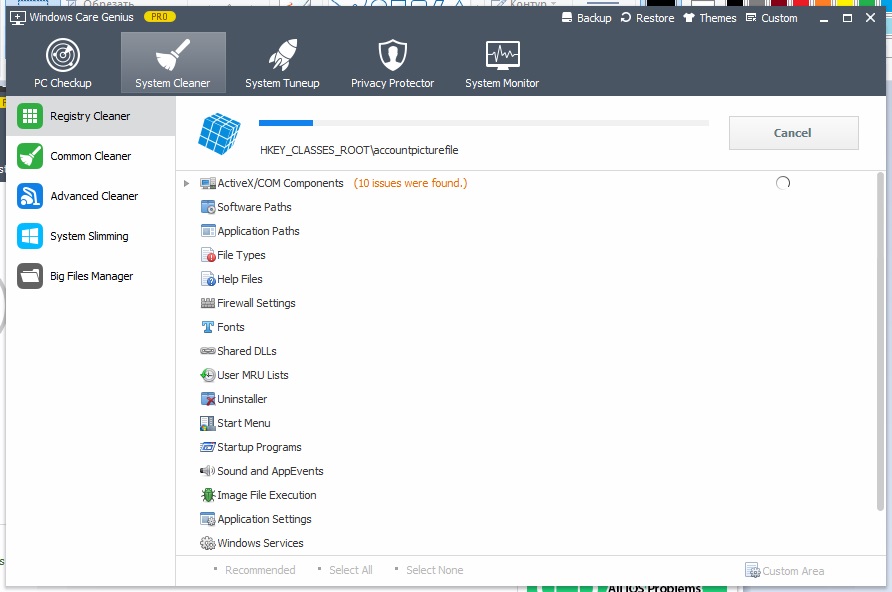Click the Uninstaller icon
Image resolution: width=892 pixels, height=592 pixels.
(x=208, y=399)
